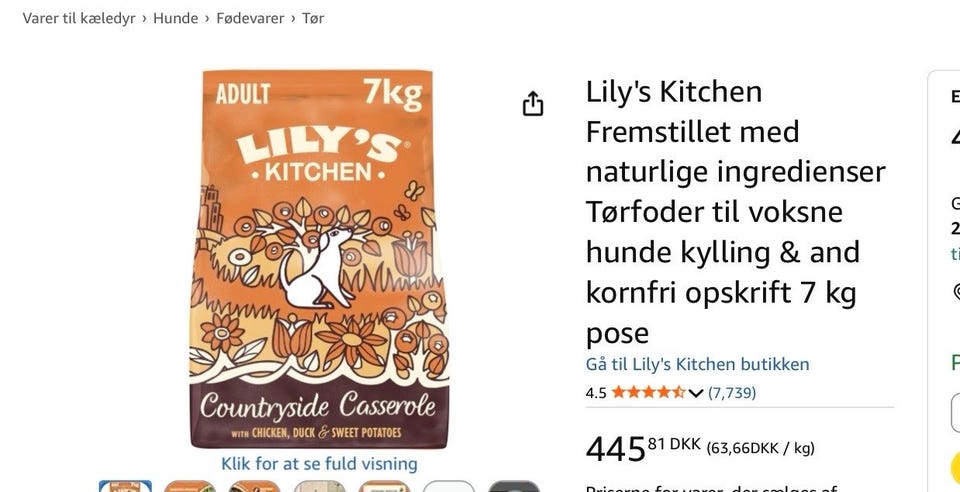Go to the 'Hunde' breadcrumb category
960x492 pixels.
tap(176, 18)
